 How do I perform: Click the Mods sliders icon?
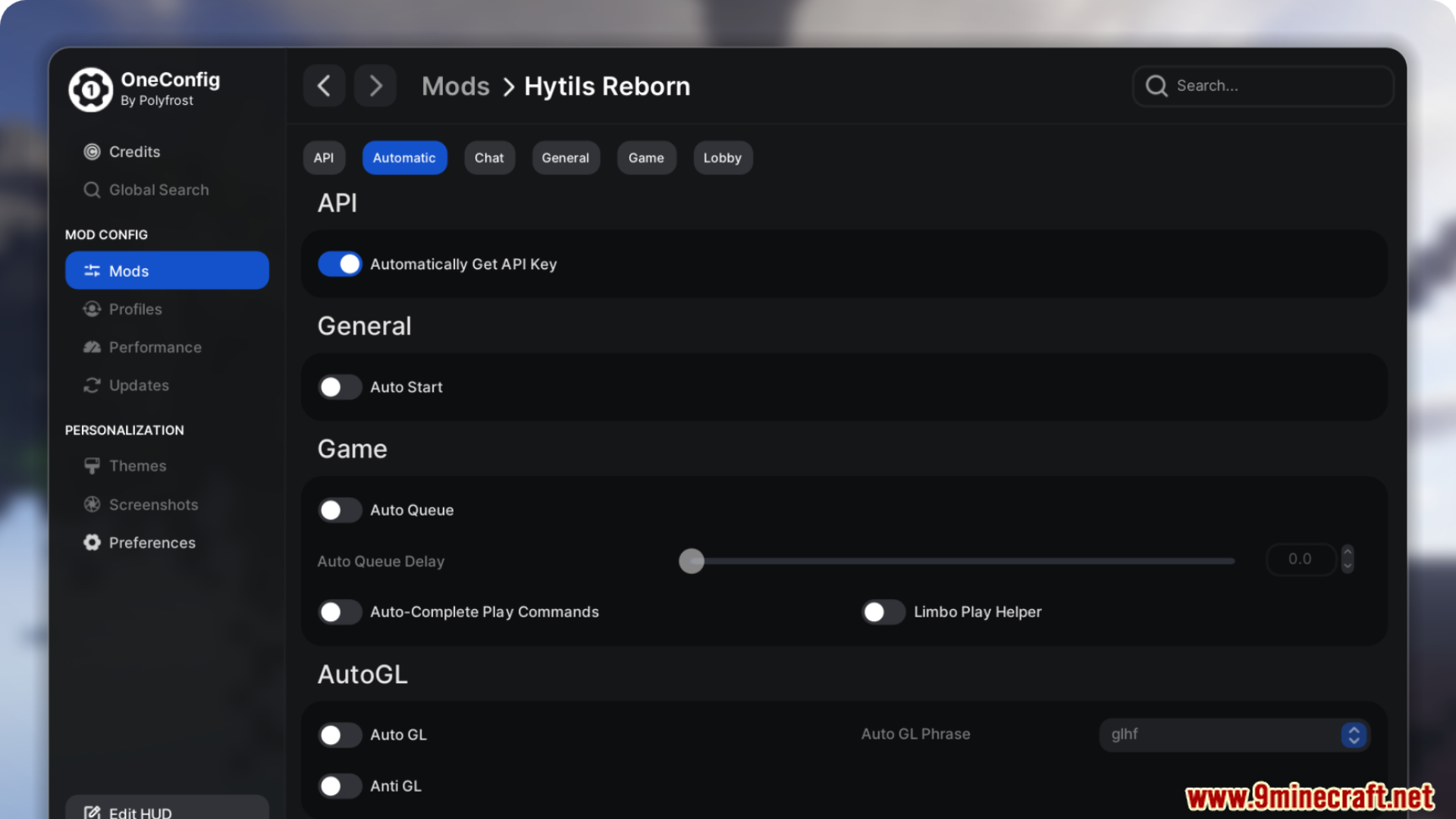click(92, 271)
